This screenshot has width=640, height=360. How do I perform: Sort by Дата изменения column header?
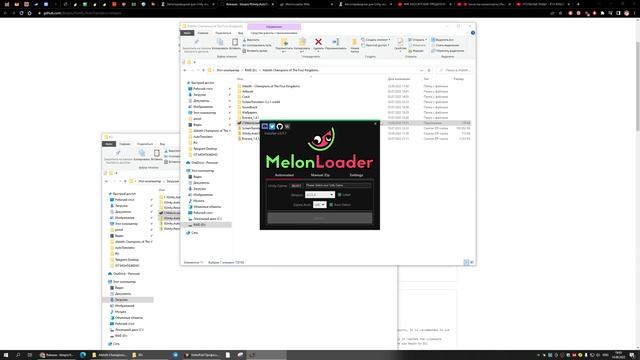click(399, 79)
